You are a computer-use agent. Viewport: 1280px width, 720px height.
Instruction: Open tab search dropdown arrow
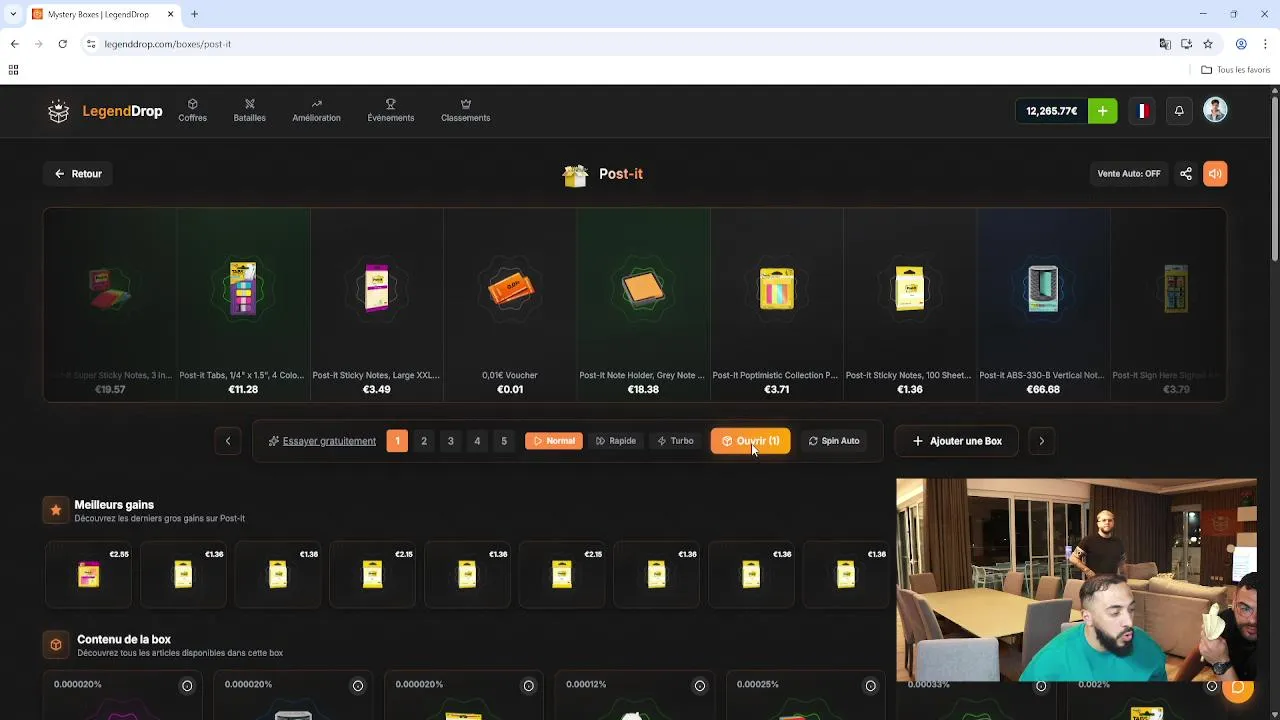click(x=13, y=14)
